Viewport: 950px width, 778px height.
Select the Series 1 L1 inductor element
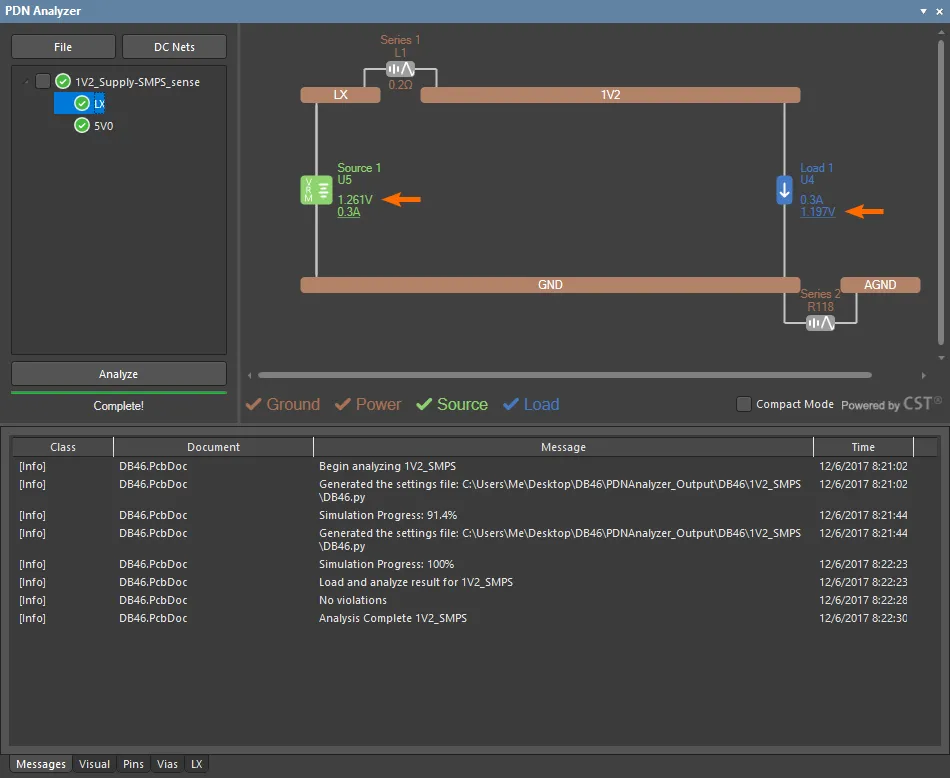tap(400, 70)
